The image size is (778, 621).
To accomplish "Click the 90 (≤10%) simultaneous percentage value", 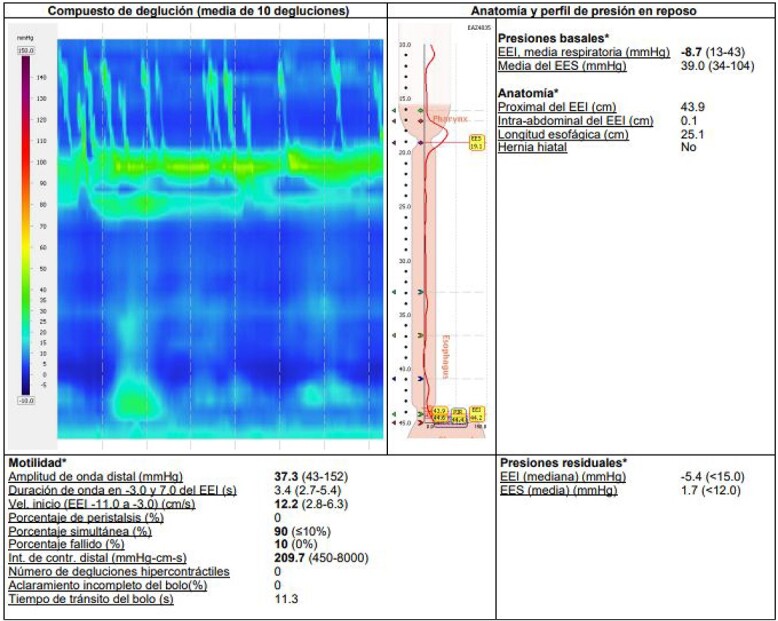I will click(x=302, y=531).
